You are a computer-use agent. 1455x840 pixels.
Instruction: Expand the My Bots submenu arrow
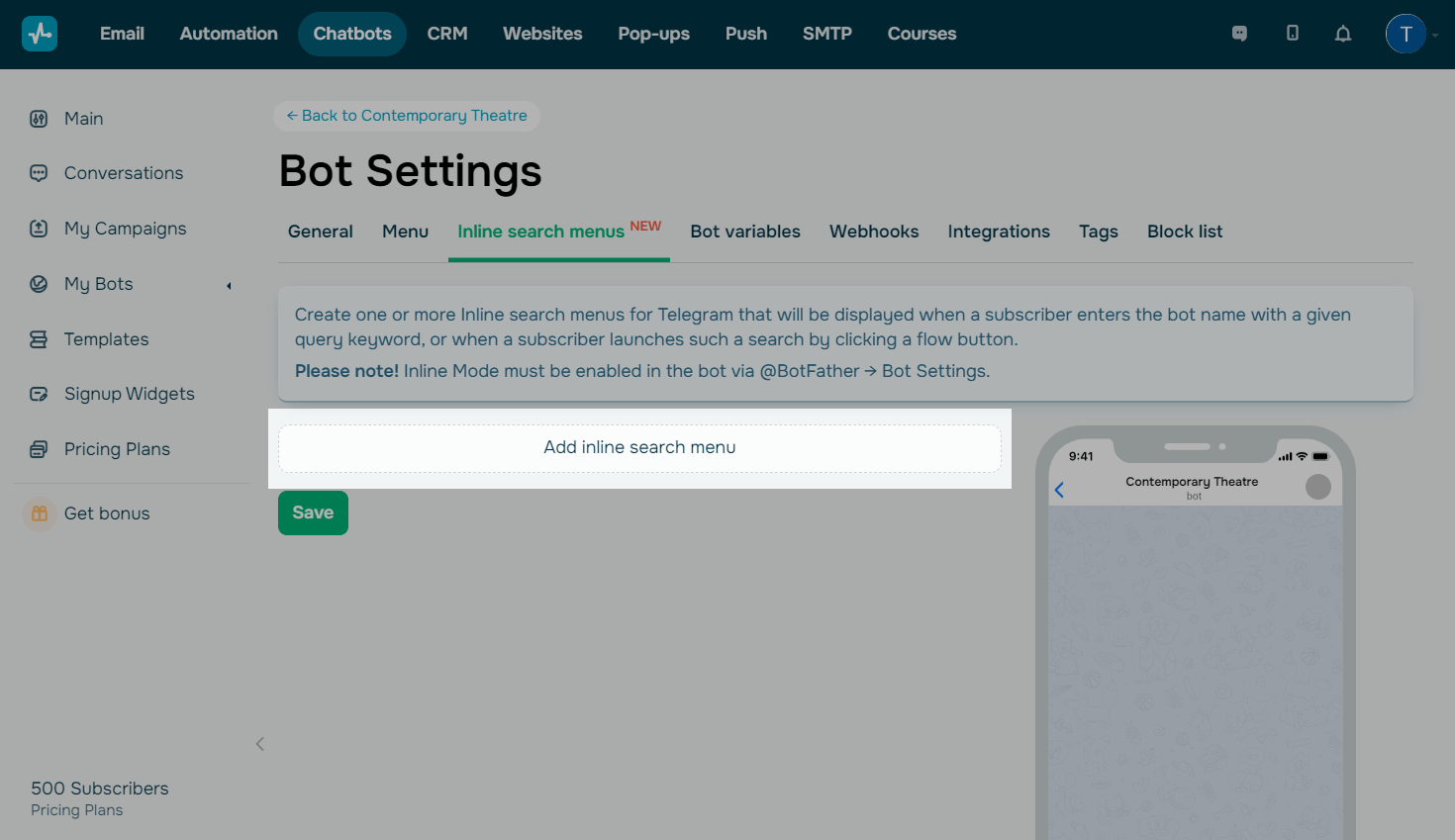click(x=229, y=286)
